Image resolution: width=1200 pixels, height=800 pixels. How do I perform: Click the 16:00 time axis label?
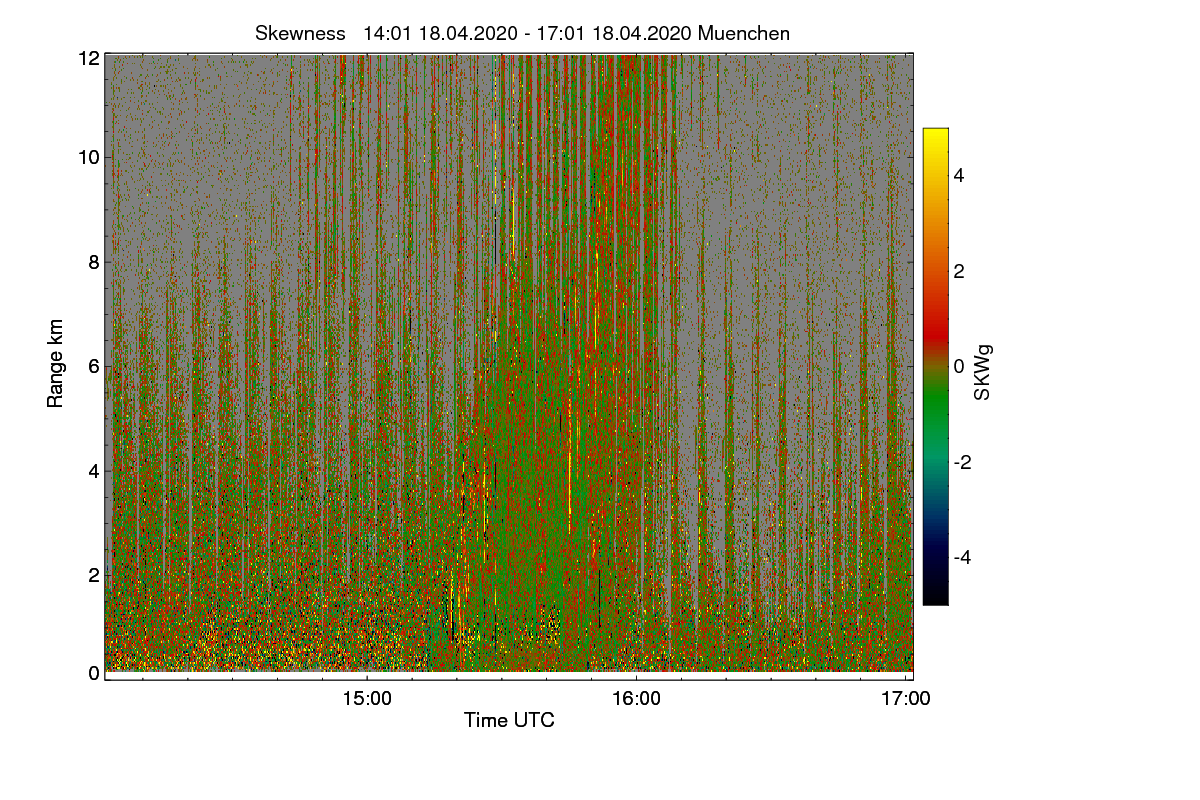pyautogui.click(x=636, y=699)
